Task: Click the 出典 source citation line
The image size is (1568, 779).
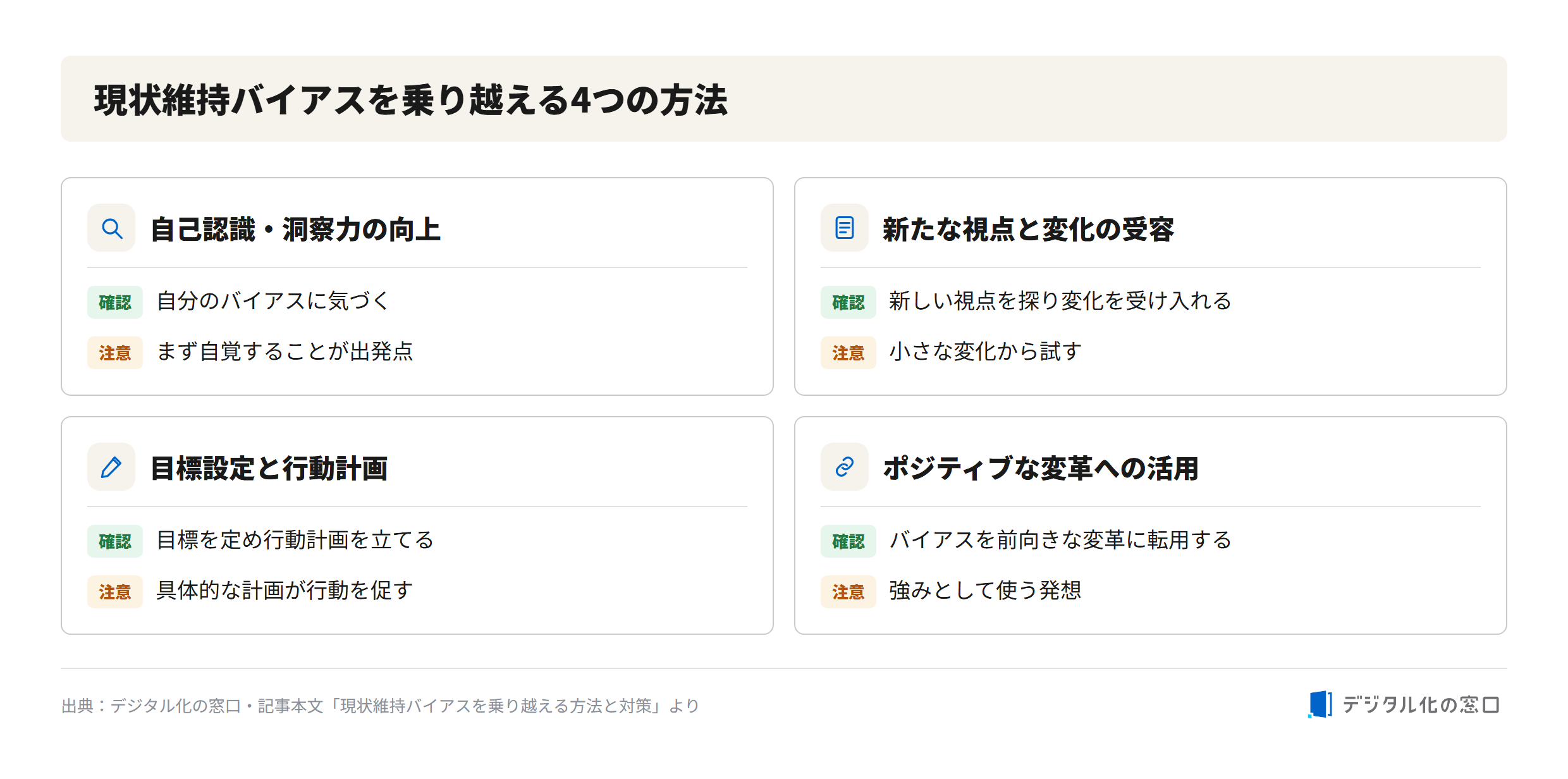Action: 380,706
